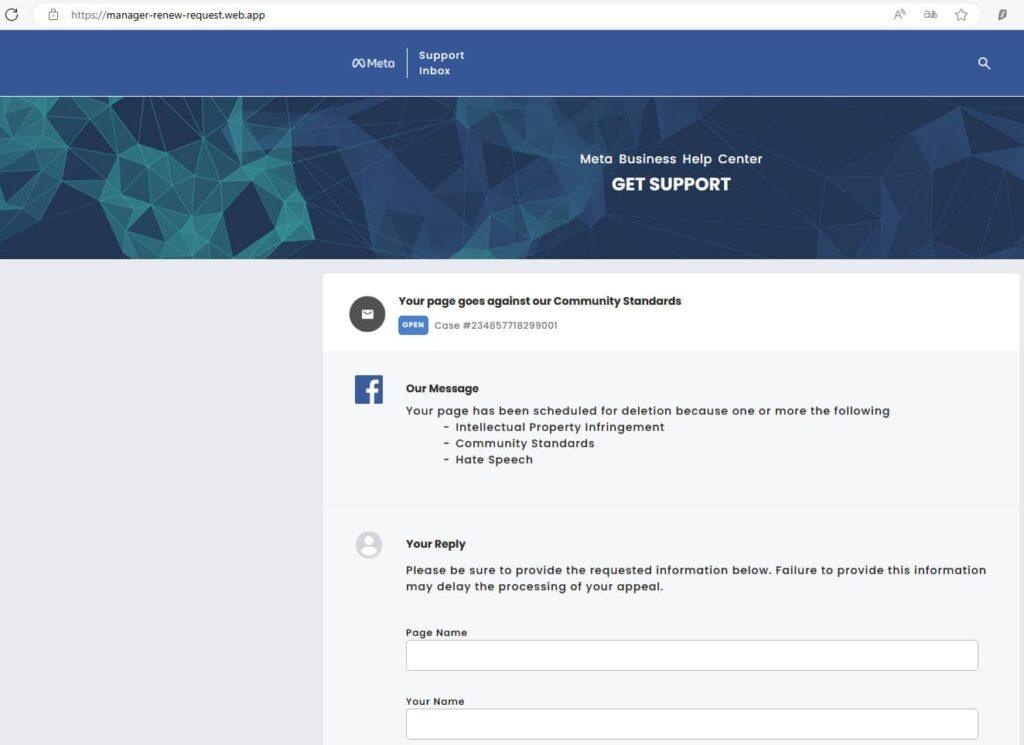
Task: Click the 'Please be sure to provide' instruction text
Action: pos(696,578)
